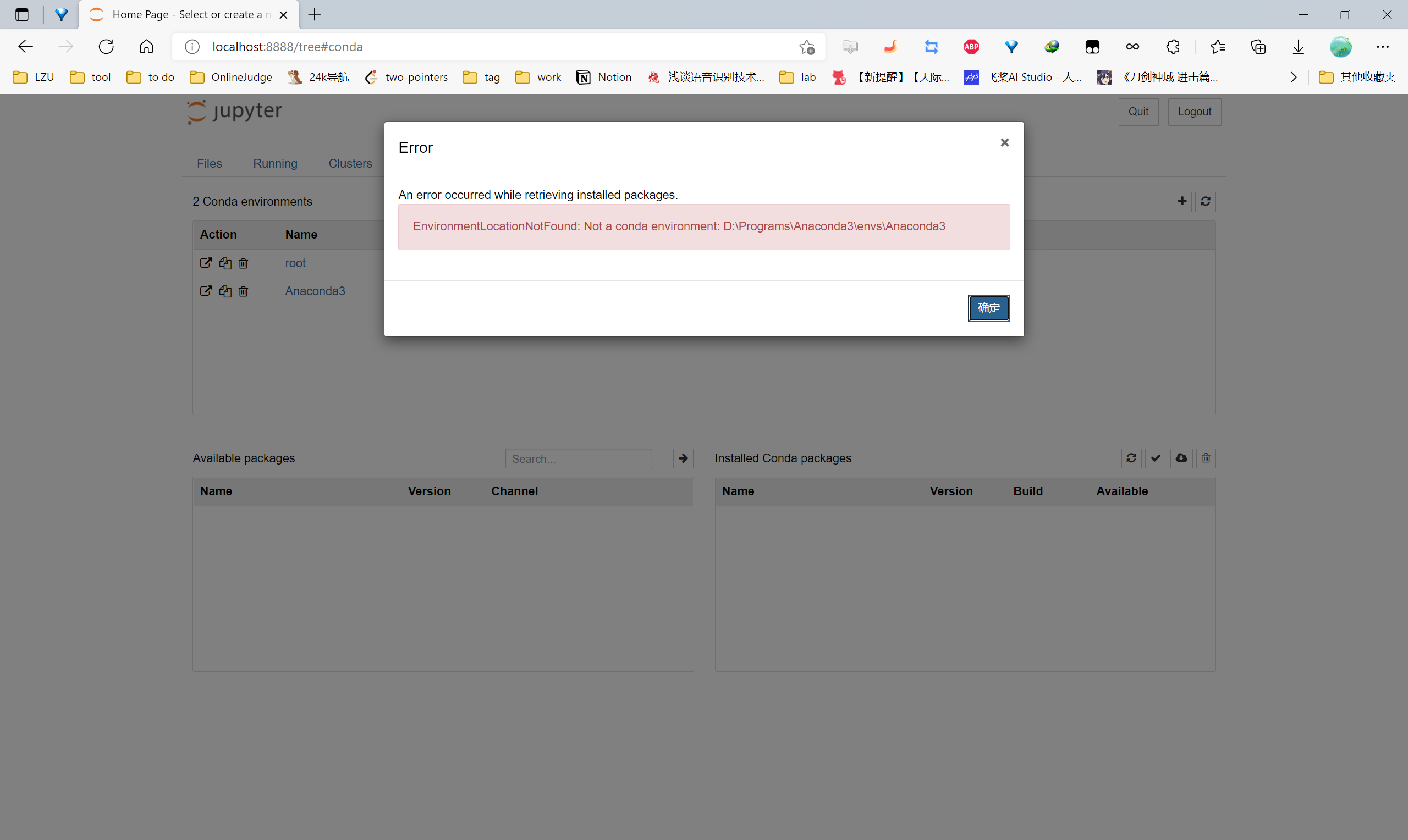Click the Logout button
Screen dimensions: 1408x840
(1194, 112)
